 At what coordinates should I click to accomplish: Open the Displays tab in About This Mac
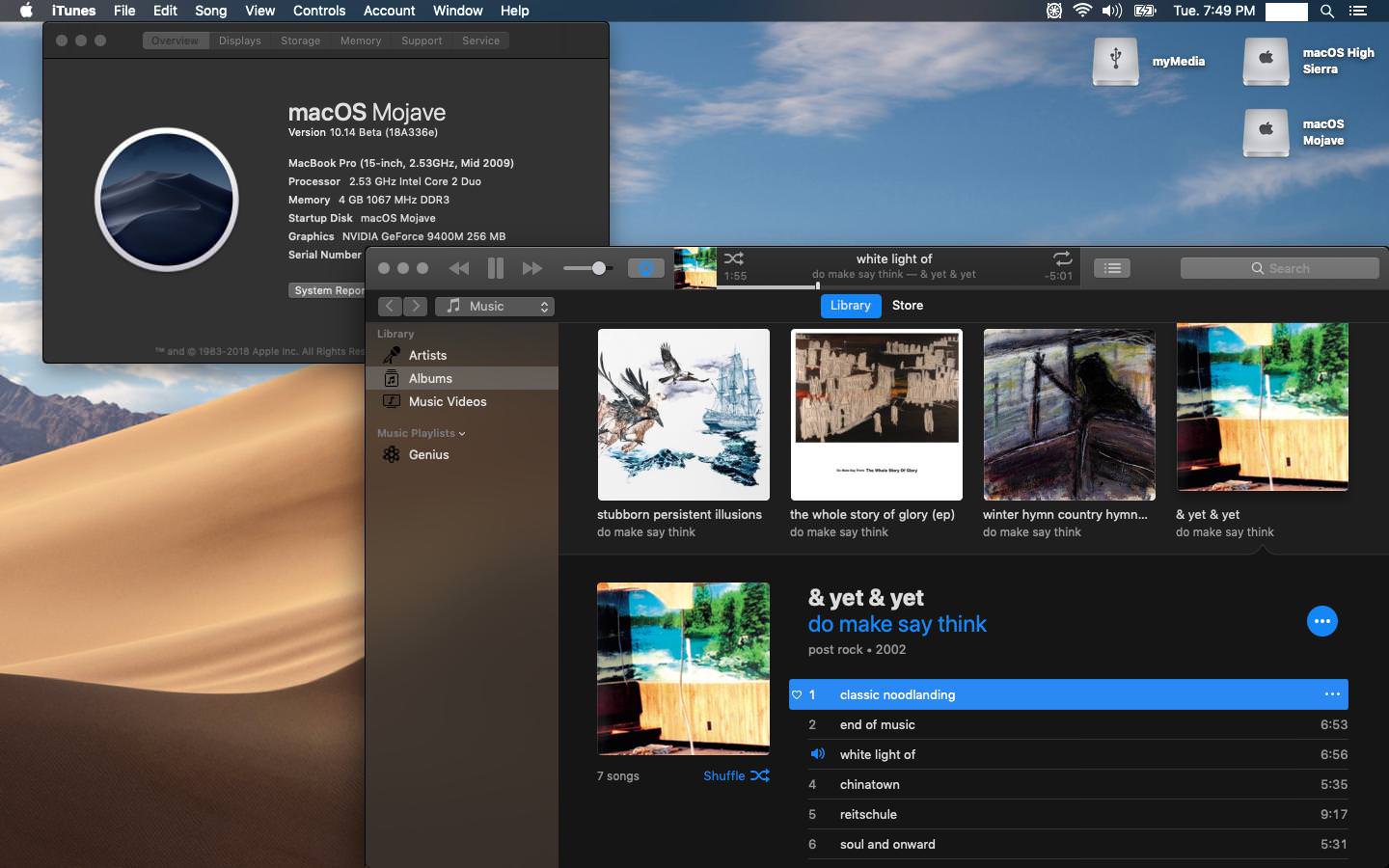(x=239, y=41)
